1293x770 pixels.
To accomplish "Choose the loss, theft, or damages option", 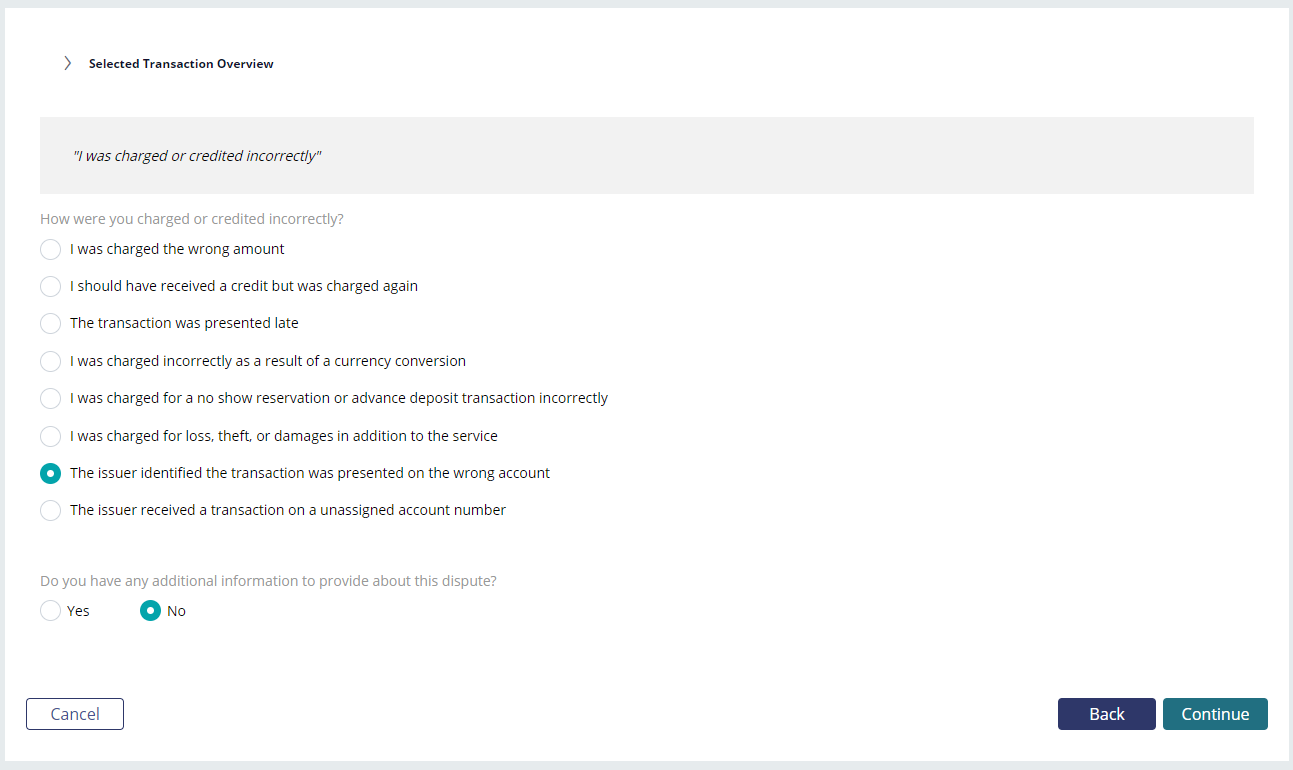I will tap(50, 436).
